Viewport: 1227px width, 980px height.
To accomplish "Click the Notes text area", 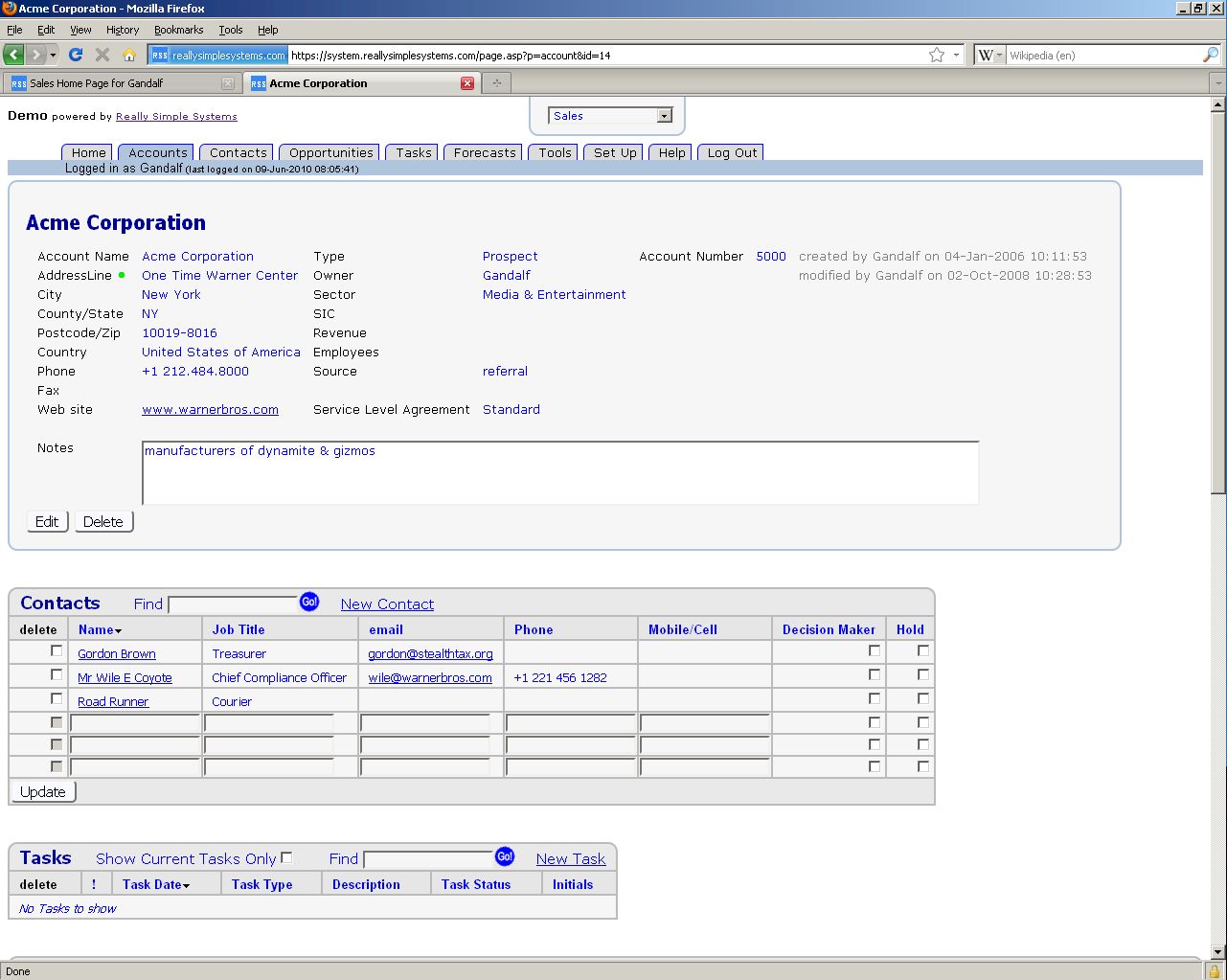I will pos(560,472).
